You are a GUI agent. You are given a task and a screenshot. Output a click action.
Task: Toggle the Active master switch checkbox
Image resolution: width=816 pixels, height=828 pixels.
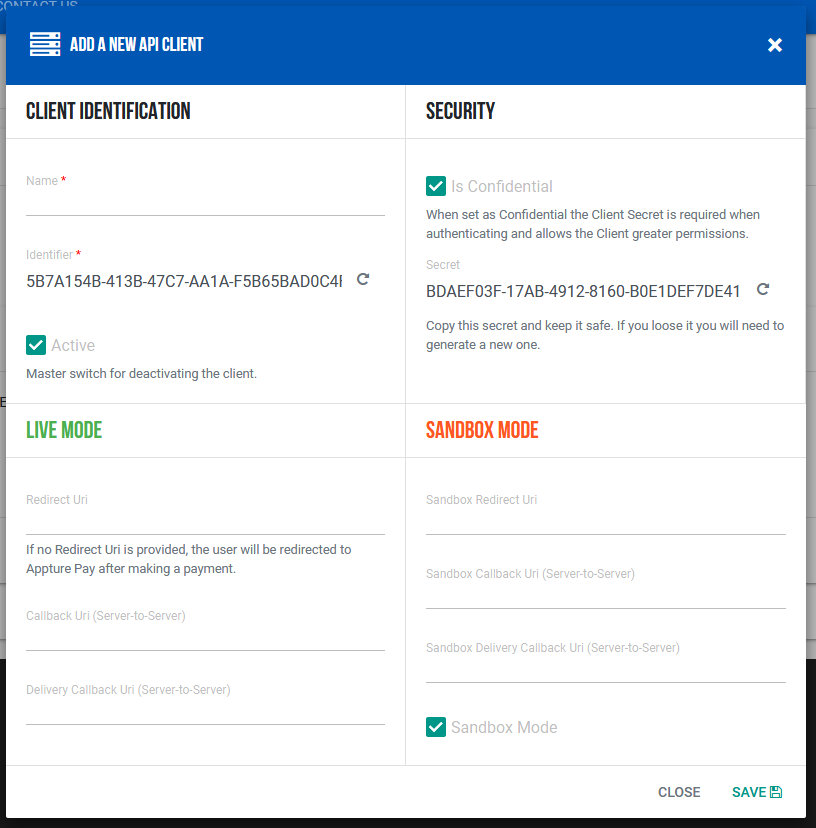pyautogui.click(x=36, y=345)
